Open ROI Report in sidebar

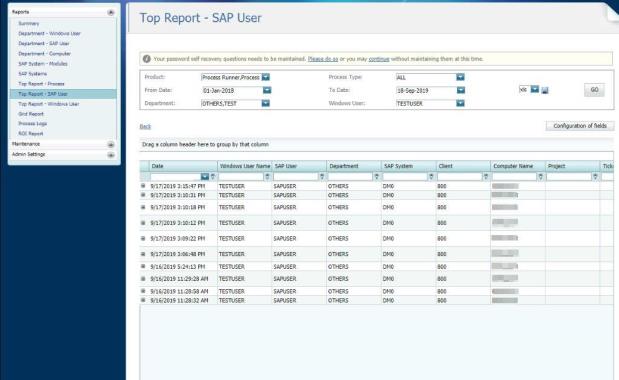[x=31, y=134]
